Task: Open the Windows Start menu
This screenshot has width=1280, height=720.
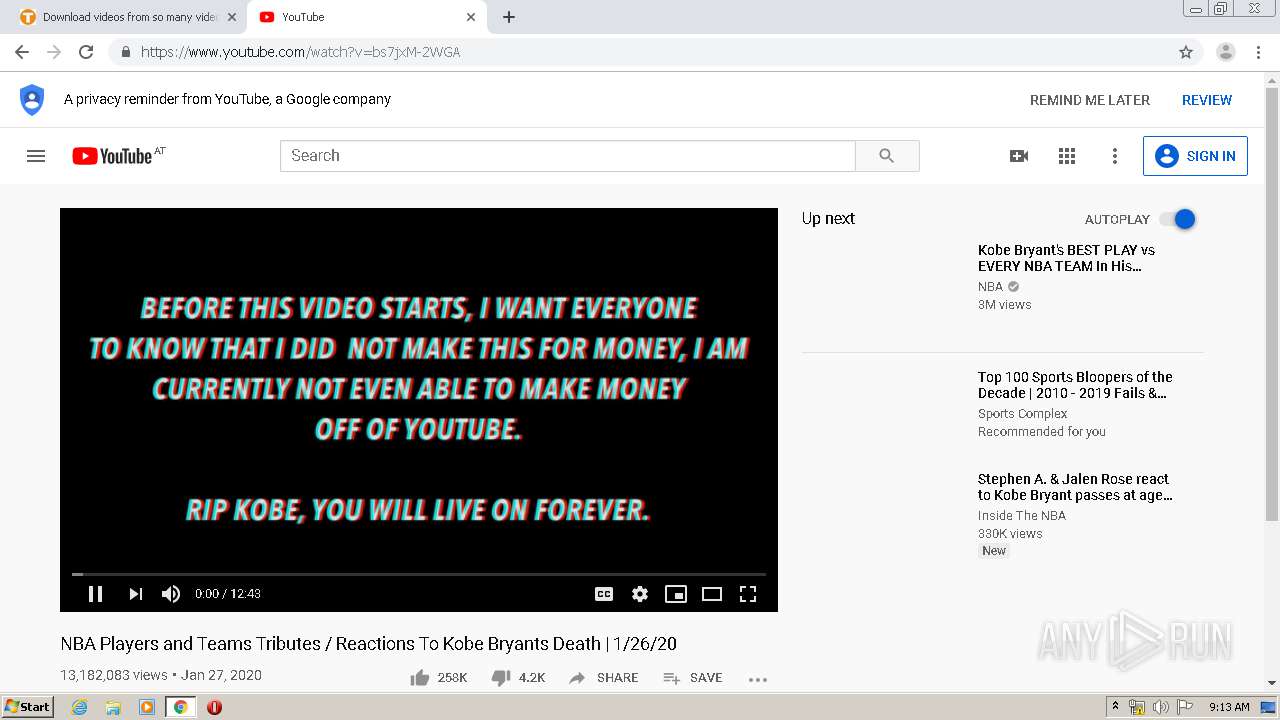Action: click(27, 707)
